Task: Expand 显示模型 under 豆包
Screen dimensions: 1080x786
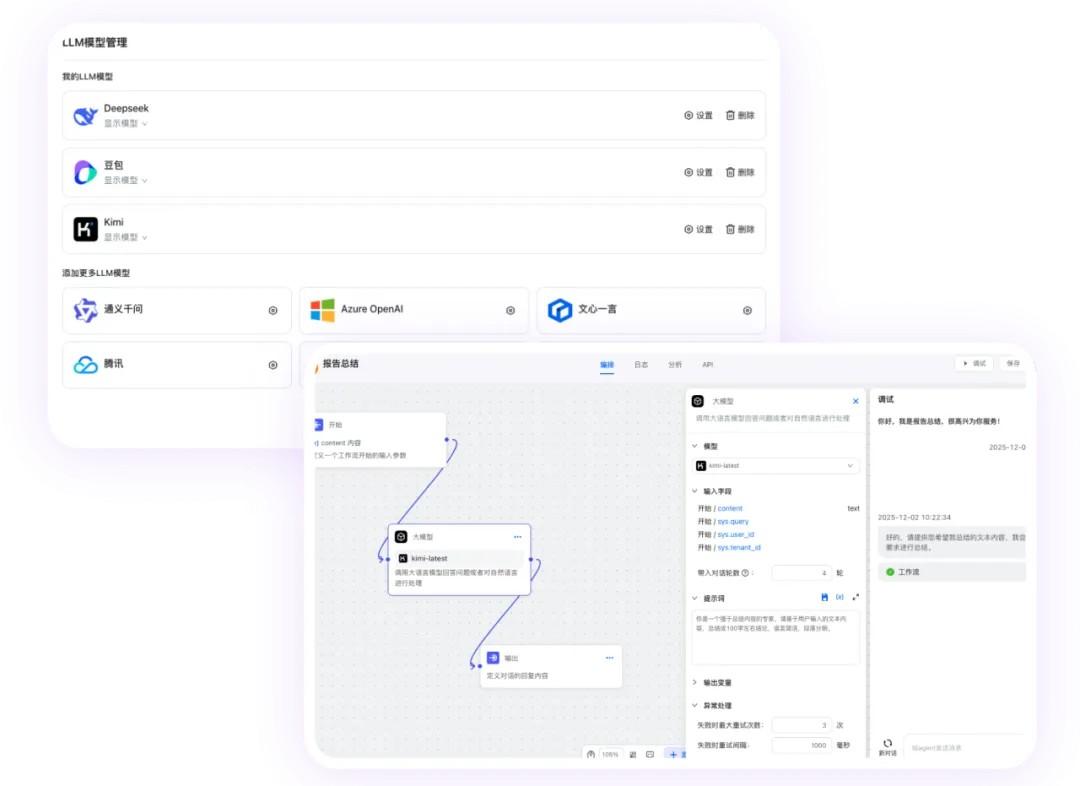Action: (126, 181)
